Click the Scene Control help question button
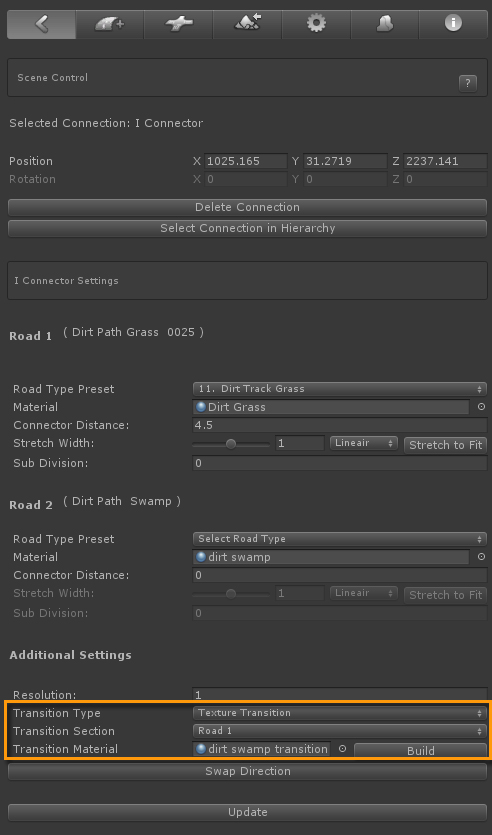This screenshot has height=835, width=492. click(x=468, y=83)
